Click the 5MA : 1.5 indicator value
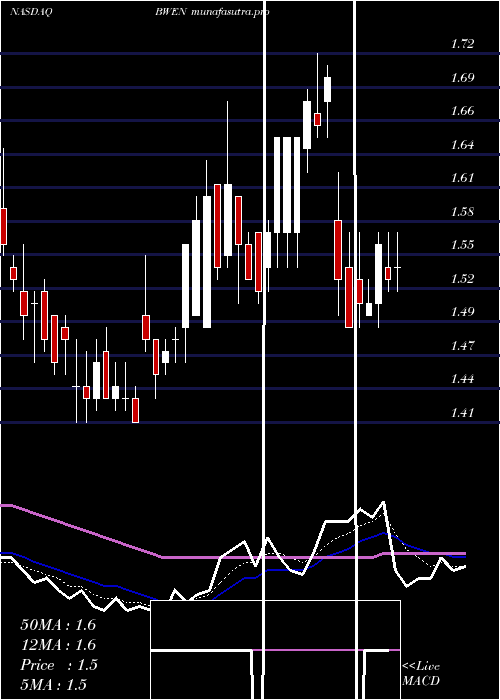The width and height of the screenshot is (500, 700). [x=54, y=684]
